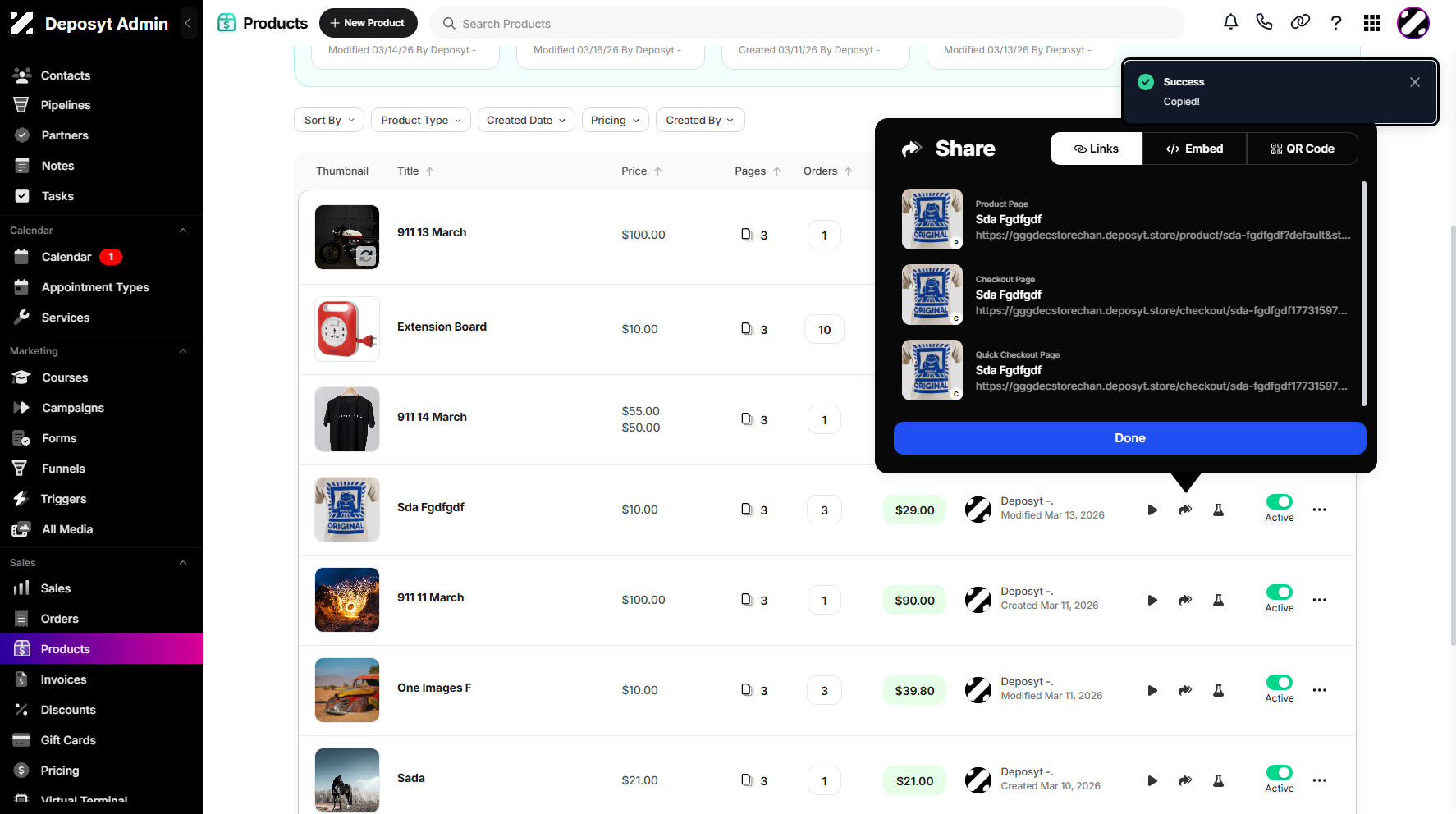This screenshot has width=1456, height=814.
Task: Click the $29.00 badge for Sda Fgdfgdf
Action: click(x=914, y=510)
